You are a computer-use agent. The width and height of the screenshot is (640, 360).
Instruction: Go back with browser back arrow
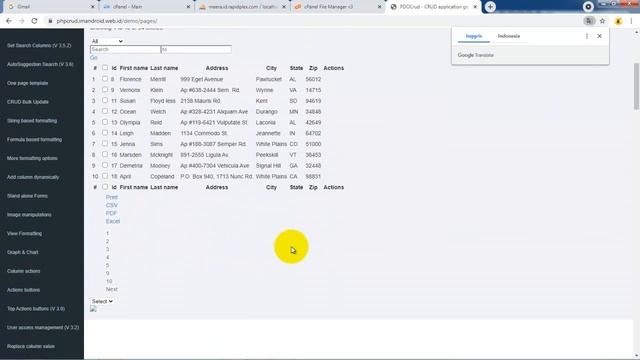point(9,21)
